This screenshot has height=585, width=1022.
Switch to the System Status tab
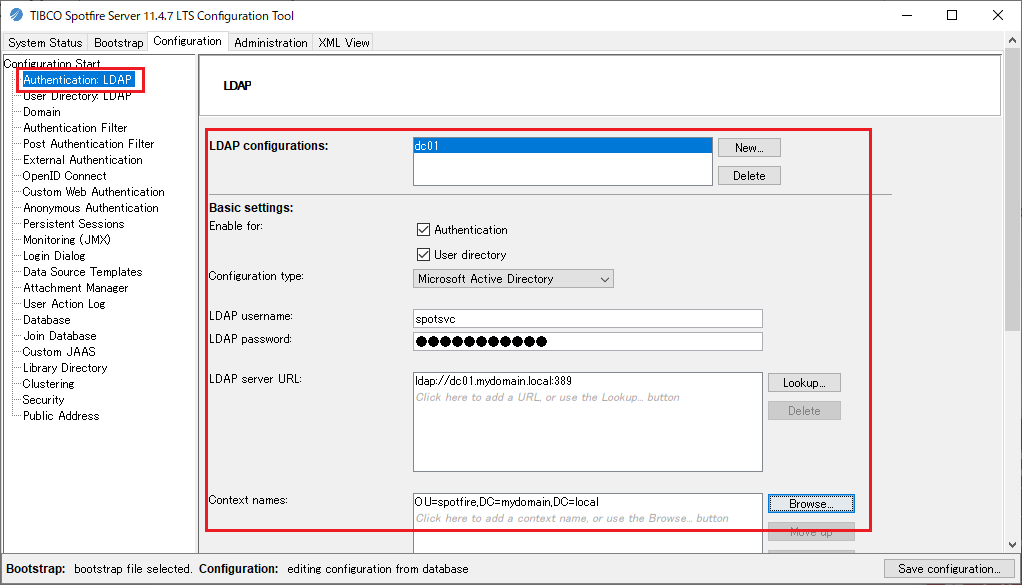point(45,42)
